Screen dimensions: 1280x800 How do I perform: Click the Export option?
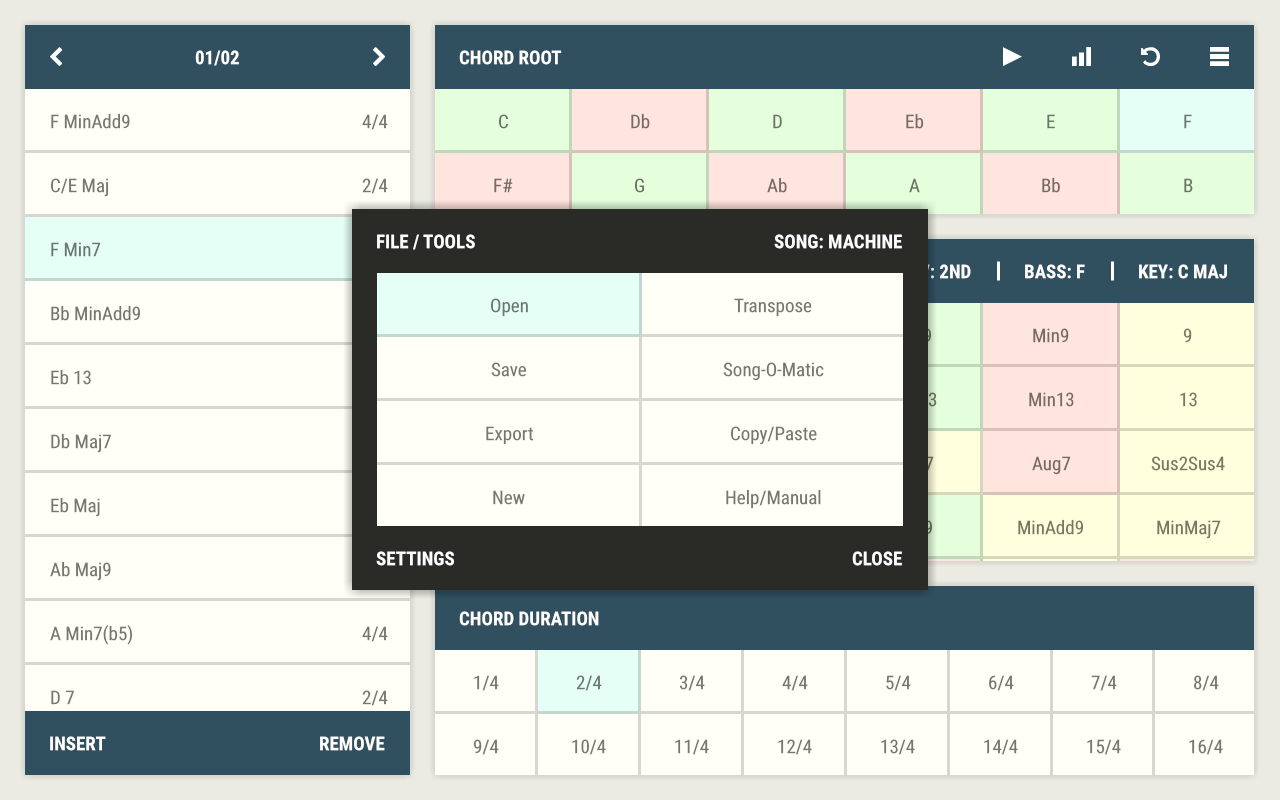coord(508,434)
